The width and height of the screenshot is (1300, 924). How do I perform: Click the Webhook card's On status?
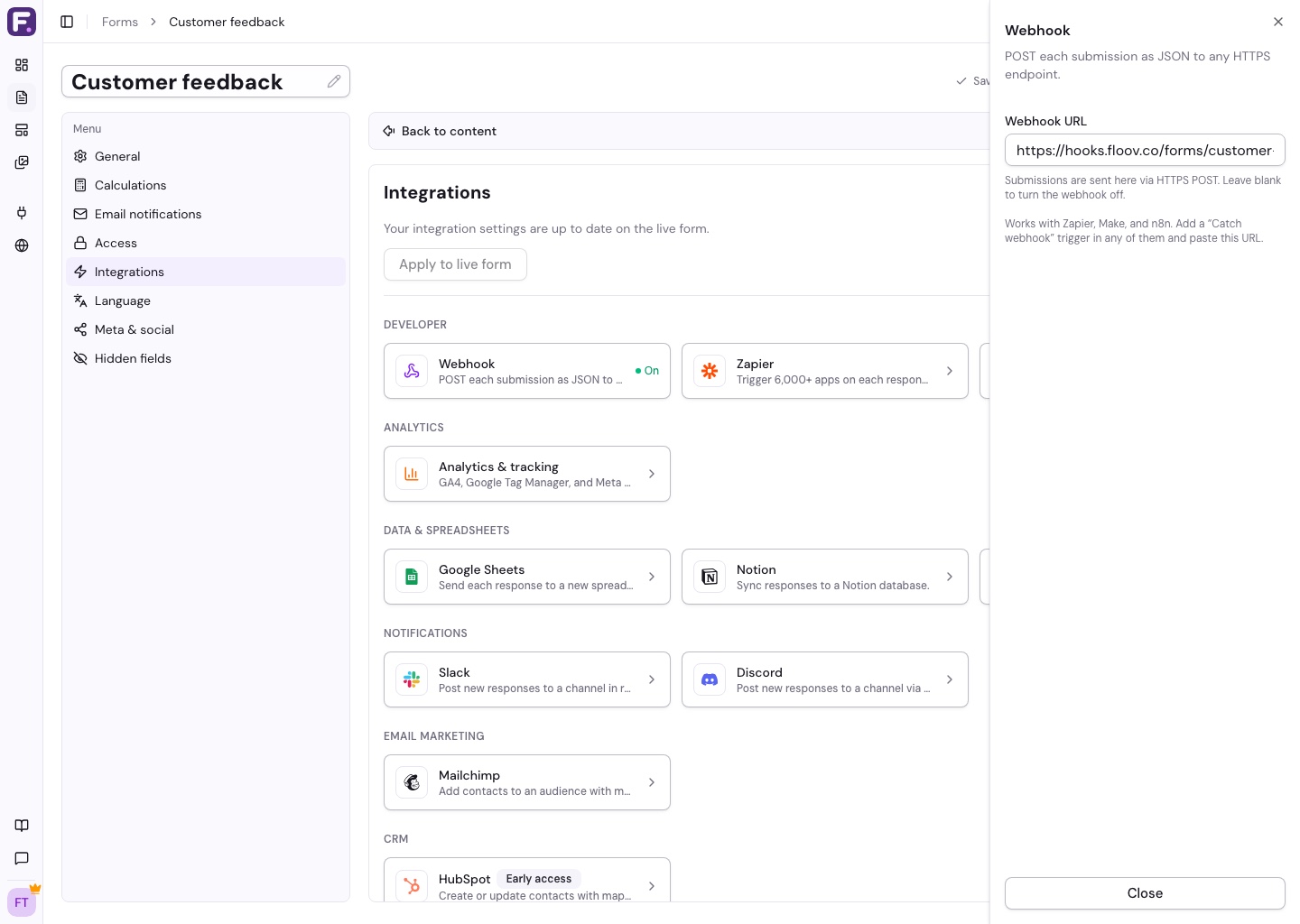647,371
